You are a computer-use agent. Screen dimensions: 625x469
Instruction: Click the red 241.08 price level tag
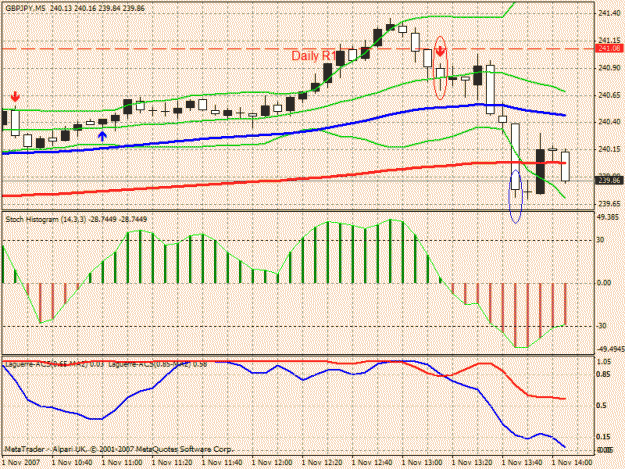(x=609, y=48)
